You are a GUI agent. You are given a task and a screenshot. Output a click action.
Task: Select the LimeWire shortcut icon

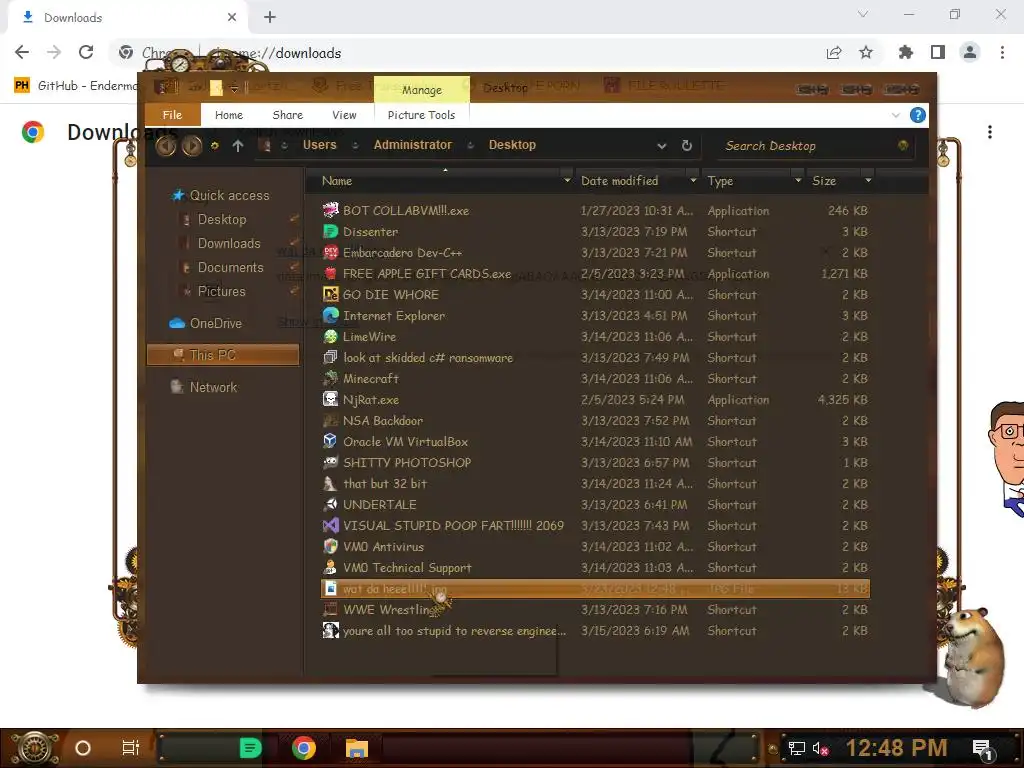point(330,336)
